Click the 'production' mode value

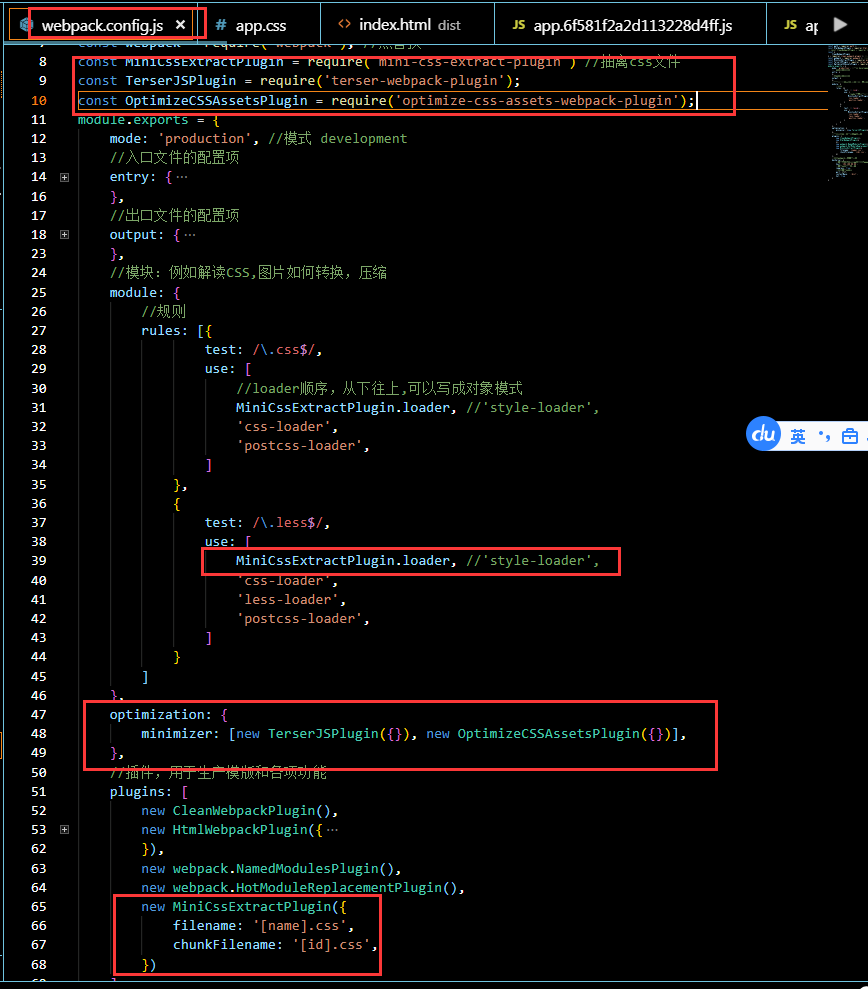tap(204, 139)
